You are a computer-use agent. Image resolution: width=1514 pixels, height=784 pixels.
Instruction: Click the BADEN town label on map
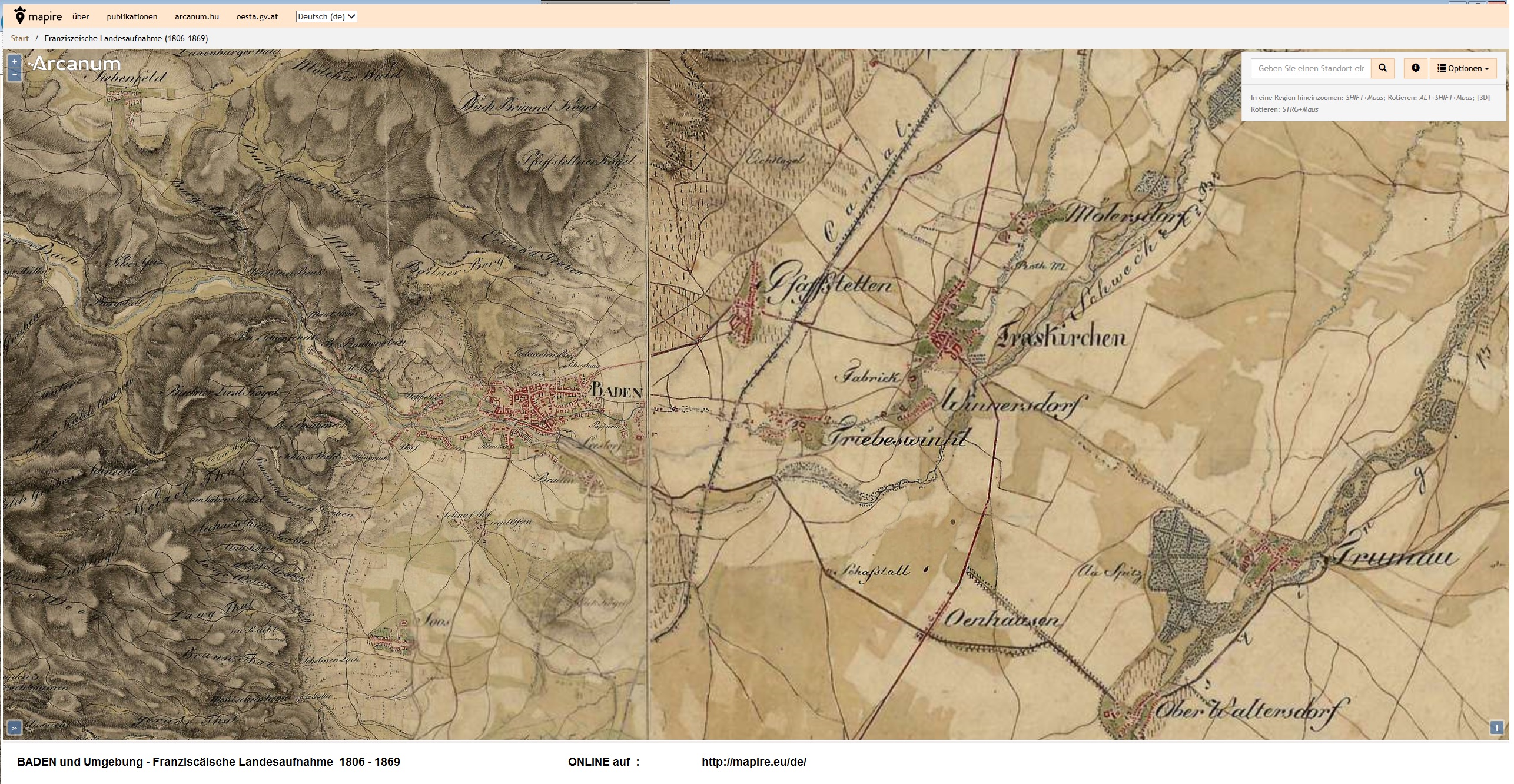coord(616,390)
